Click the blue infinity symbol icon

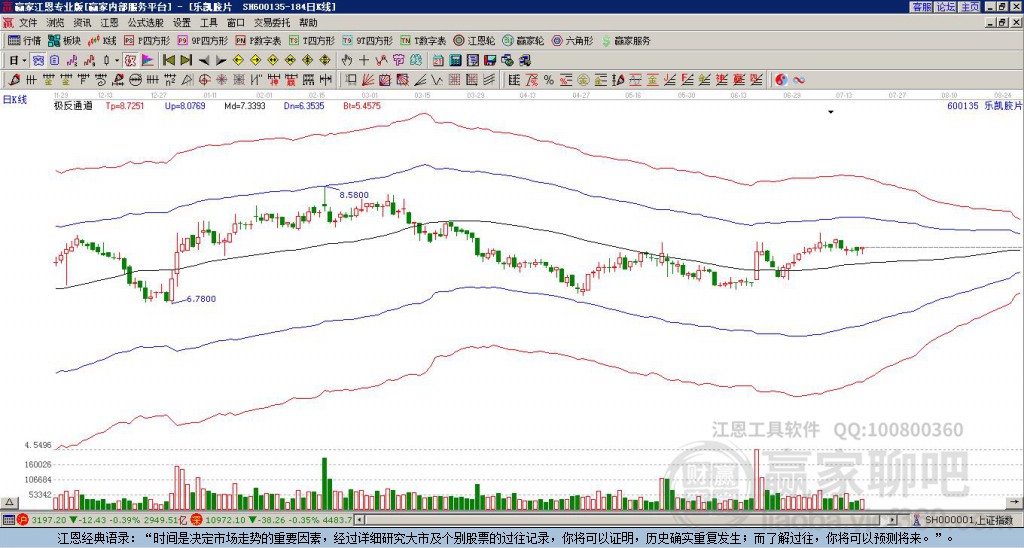click(799, 80)
